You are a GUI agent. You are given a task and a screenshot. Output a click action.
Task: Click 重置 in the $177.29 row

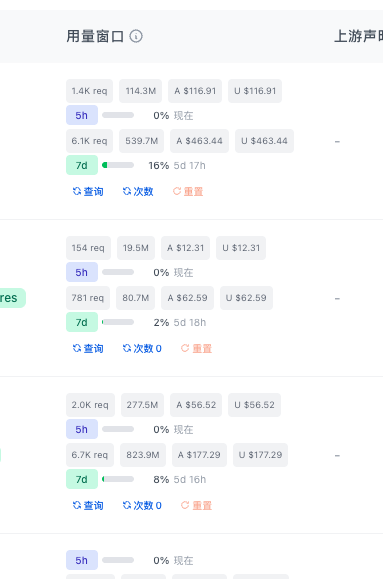click(x=196, y=505)
